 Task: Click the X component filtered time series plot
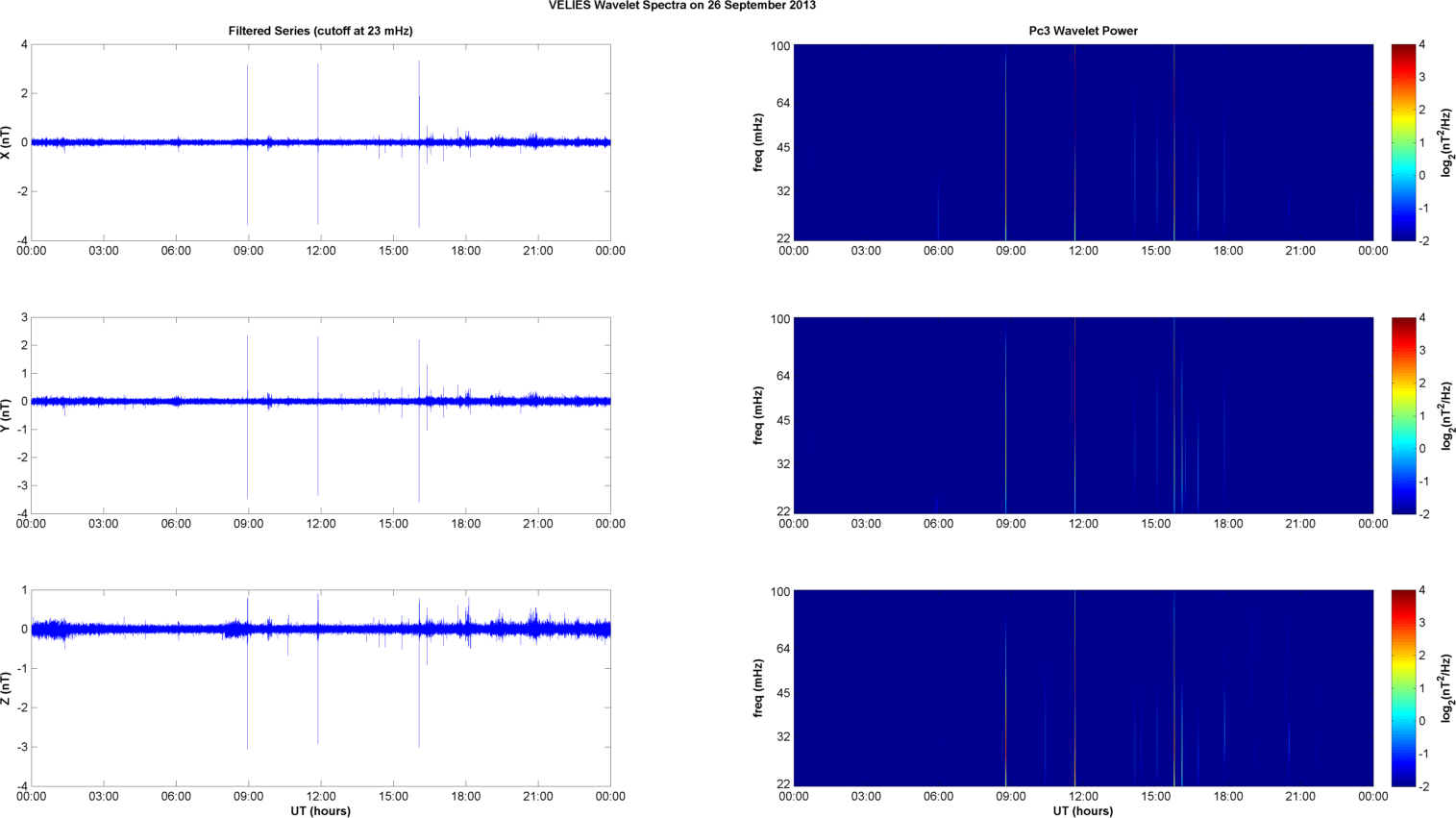coord(321,142)
